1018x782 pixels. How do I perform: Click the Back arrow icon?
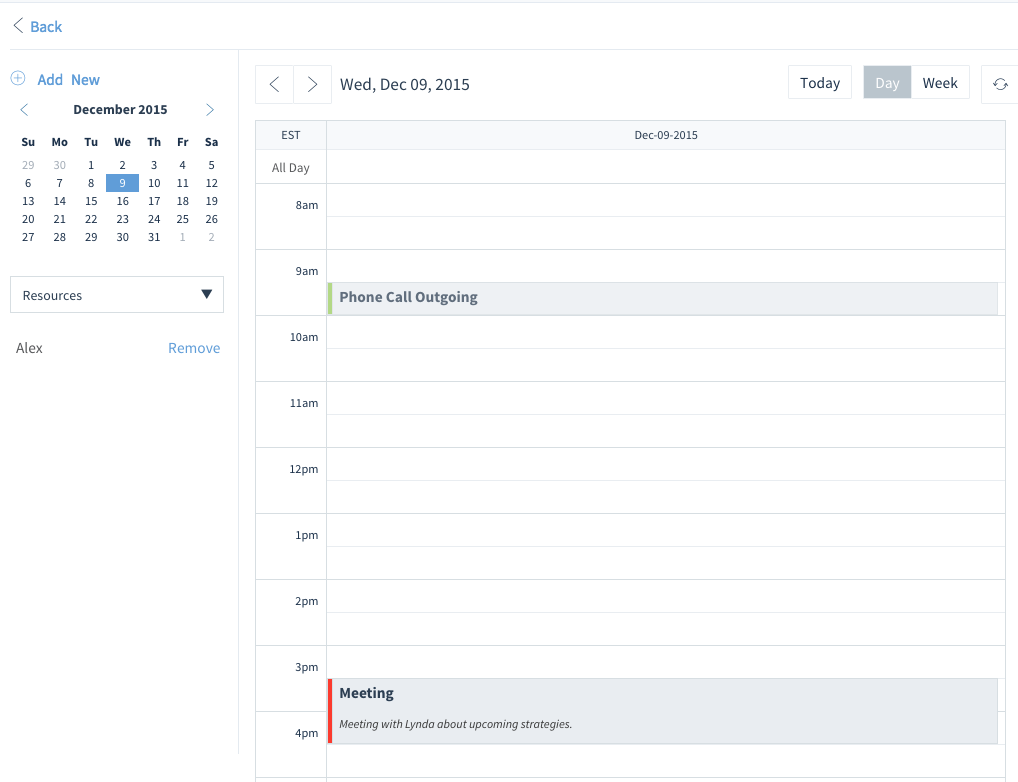[x=18, y=27]
